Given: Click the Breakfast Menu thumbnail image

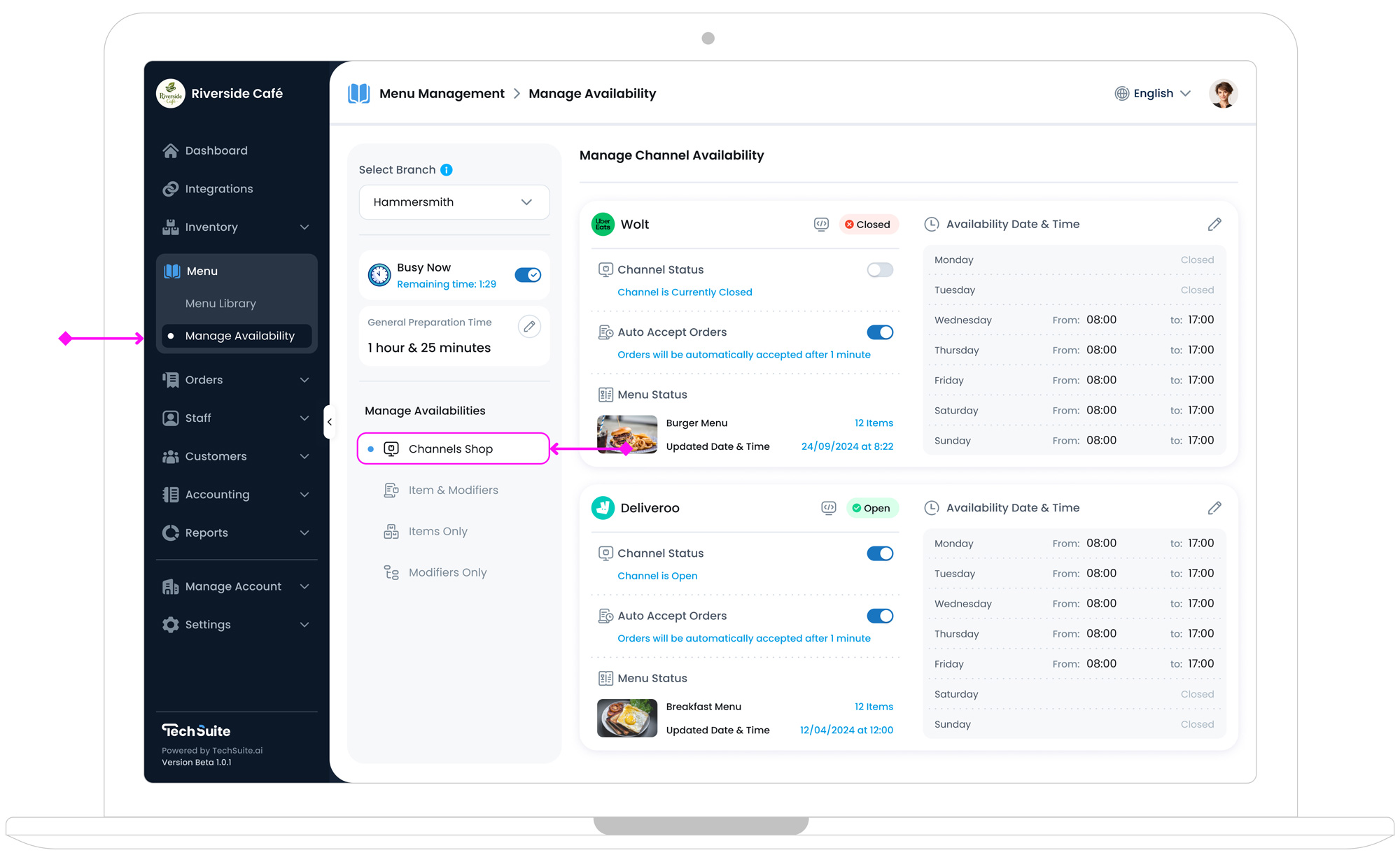Looking at the screenshot, I should pyautogui.click(x=626, y=718).
